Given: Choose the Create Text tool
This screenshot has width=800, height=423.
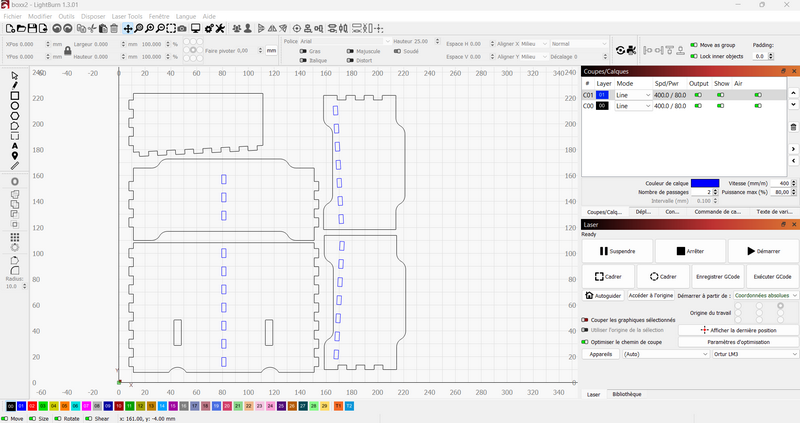Looking at the screenshot, I should (14, 146).
